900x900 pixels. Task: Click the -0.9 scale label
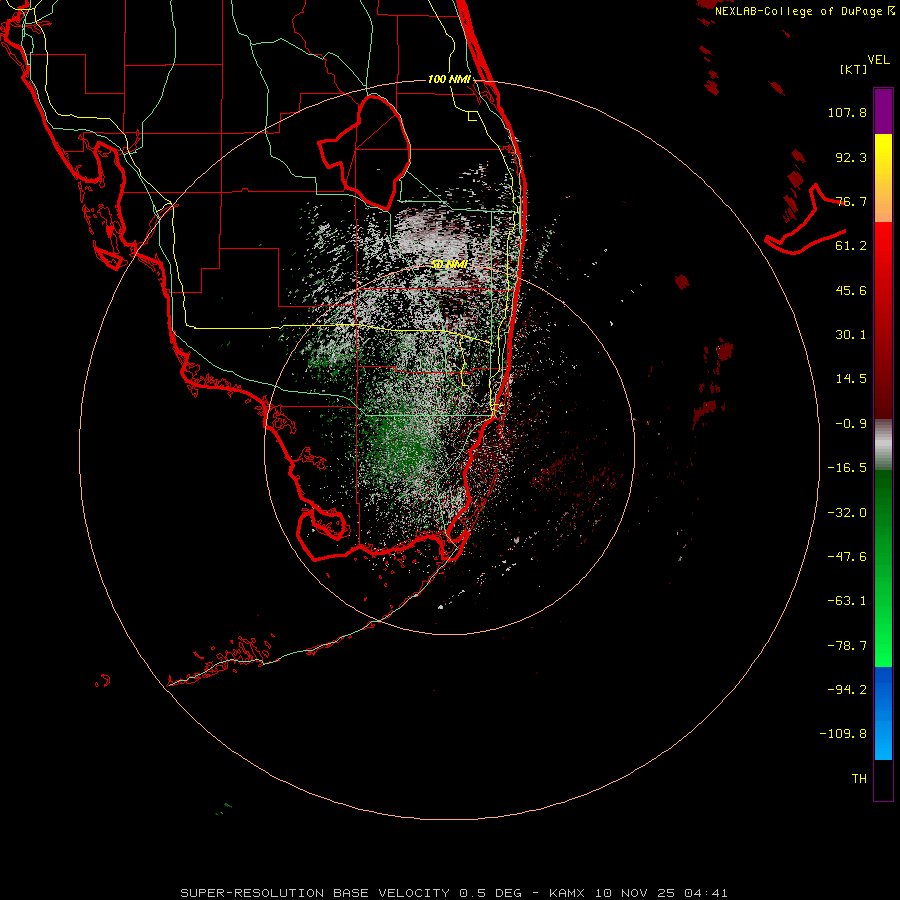[x=851, y=424]
